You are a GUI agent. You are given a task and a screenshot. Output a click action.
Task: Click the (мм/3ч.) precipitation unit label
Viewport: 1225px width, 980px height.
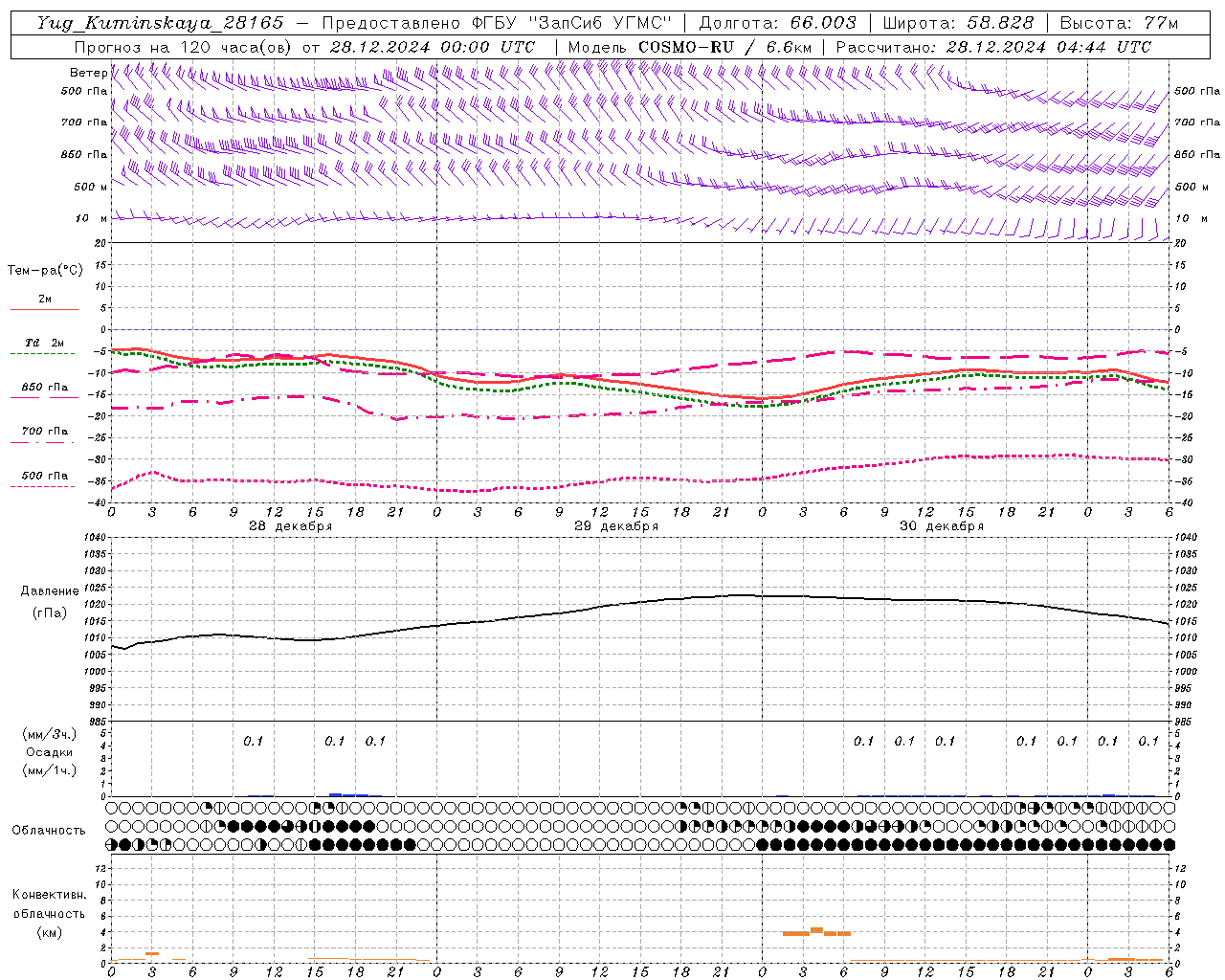[x=50, y=734]
